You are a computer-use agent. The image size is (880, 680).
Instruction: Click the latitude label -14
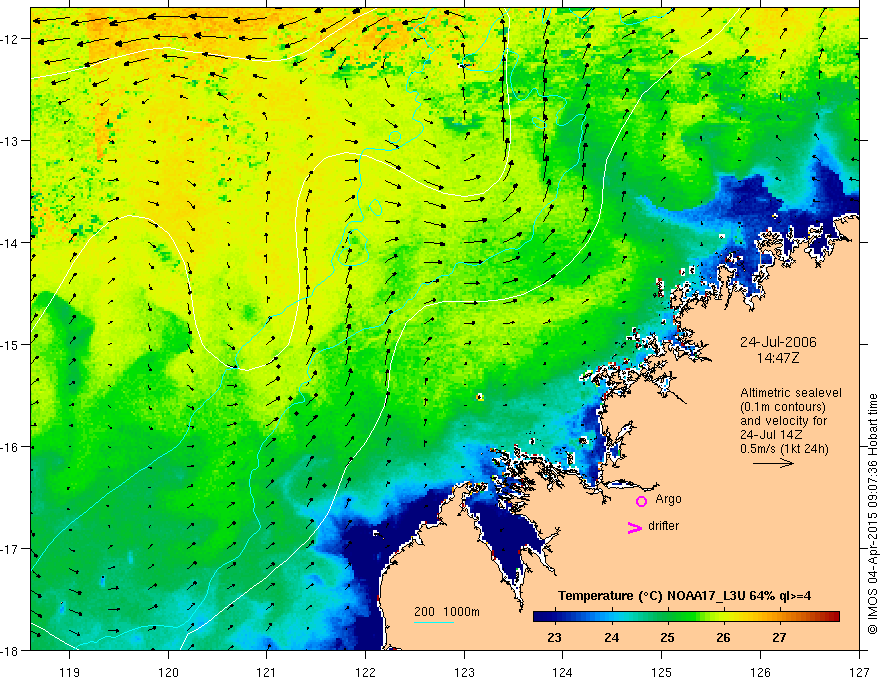coord(10,243)
